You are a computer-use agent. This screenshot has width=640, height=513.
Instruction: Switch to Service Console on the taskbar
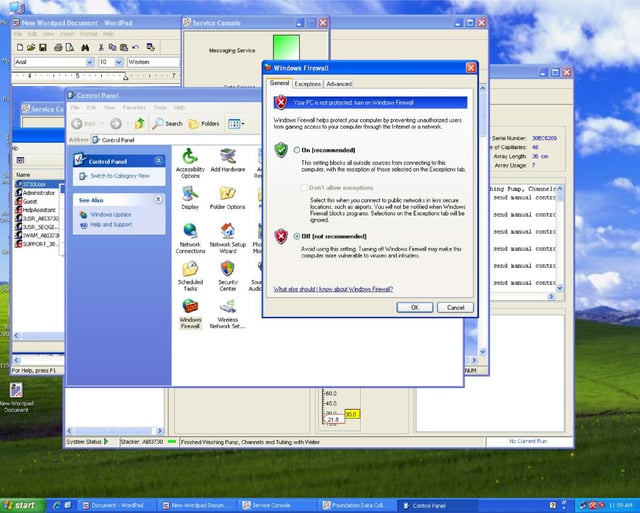pos(279,505)
